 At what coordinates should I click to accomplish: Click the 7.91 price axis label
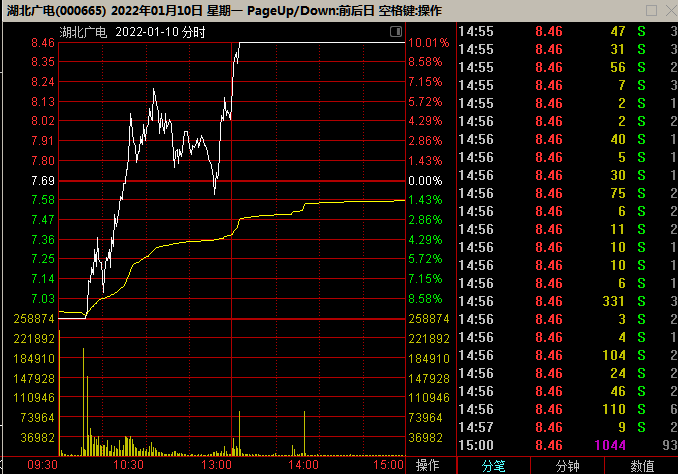(x=43, y=141)
